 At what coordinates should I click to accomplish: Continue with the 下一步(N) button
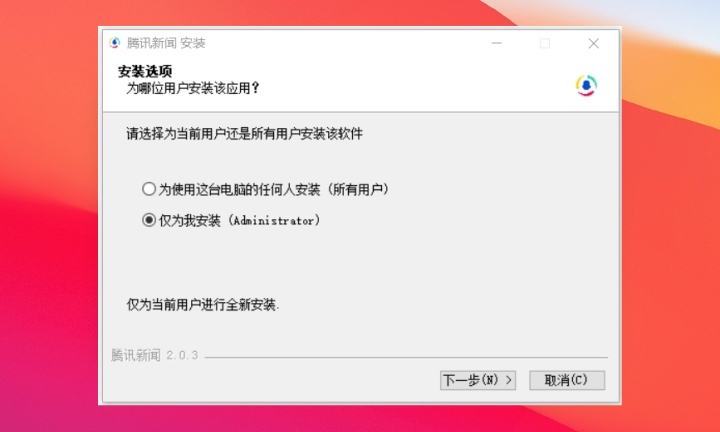pos(478,380)
